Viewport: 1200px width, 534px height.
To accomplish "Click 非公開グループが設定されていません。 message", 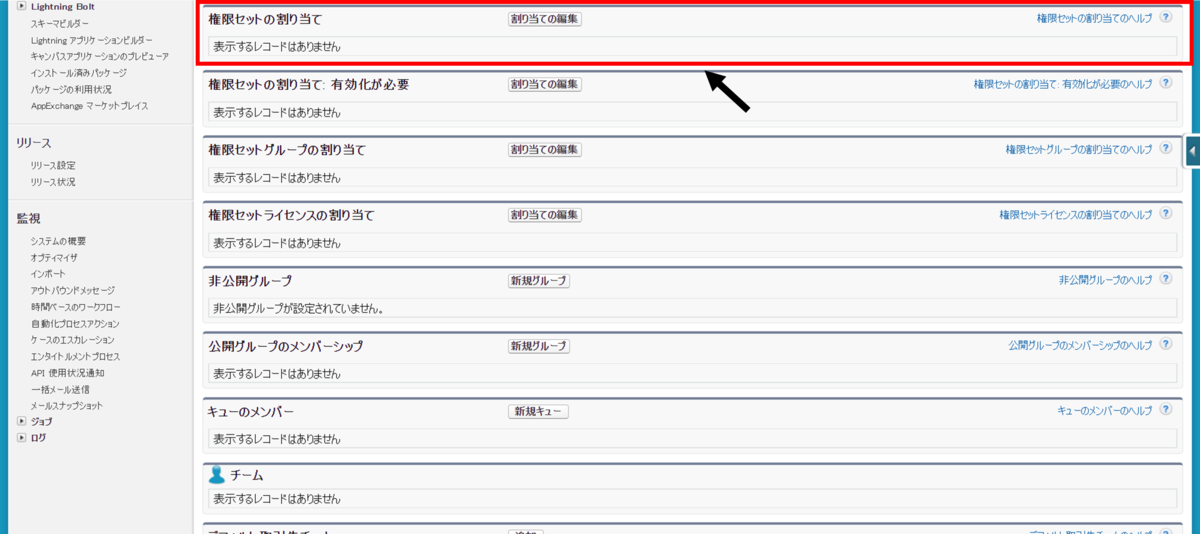I will 299,309.
